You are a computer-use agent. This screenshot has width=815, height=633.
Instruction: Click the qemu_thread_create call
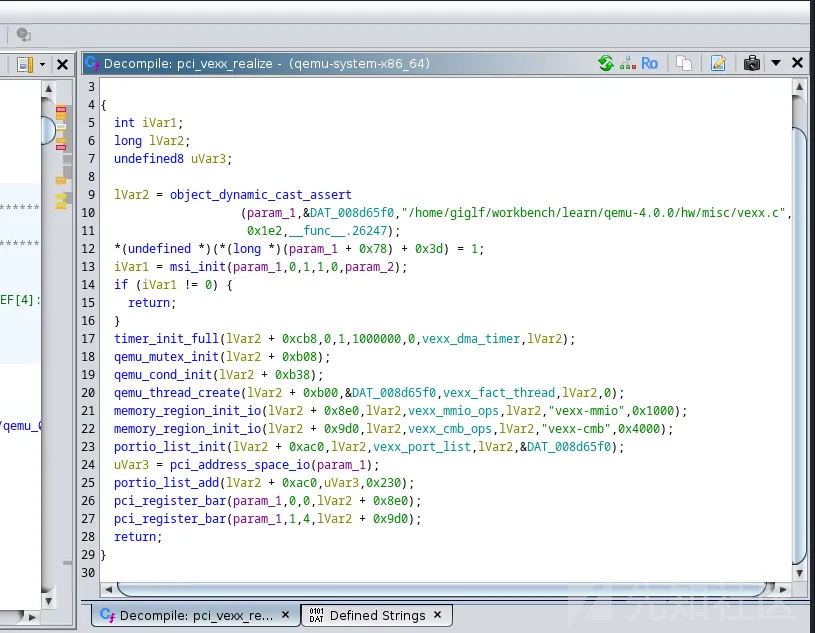point(177,393)
